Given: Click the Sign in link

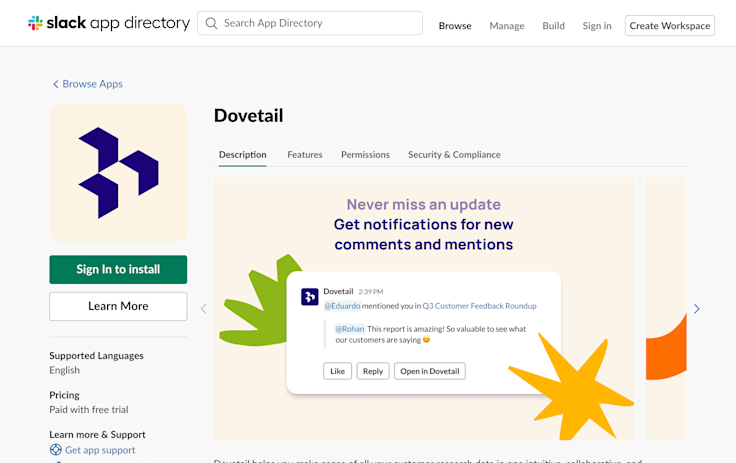Looking at the screenshot, I should click(597, 26).
